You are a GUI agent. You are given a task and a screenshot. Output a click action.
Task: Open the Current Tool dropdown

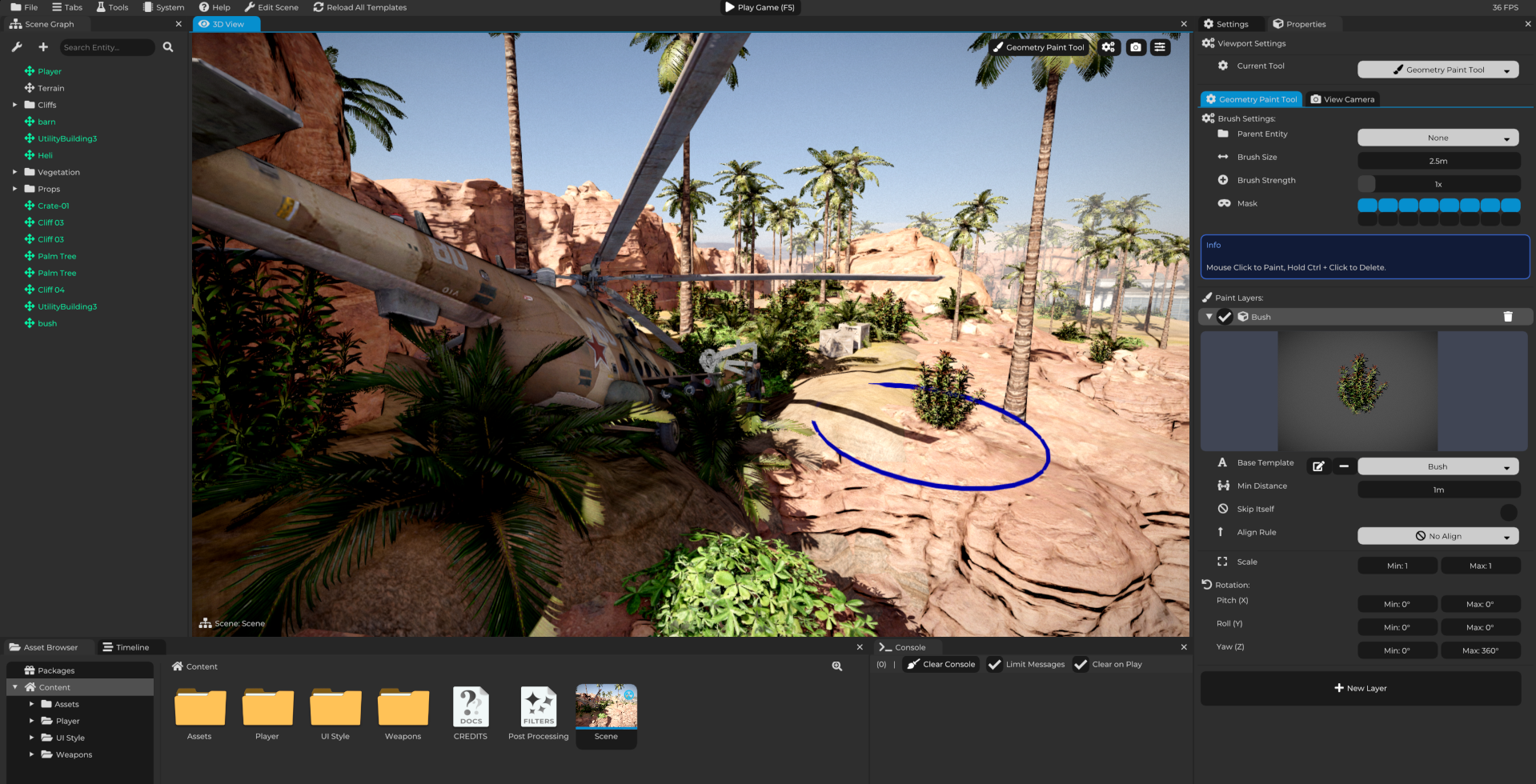(x=1438, y=70)
